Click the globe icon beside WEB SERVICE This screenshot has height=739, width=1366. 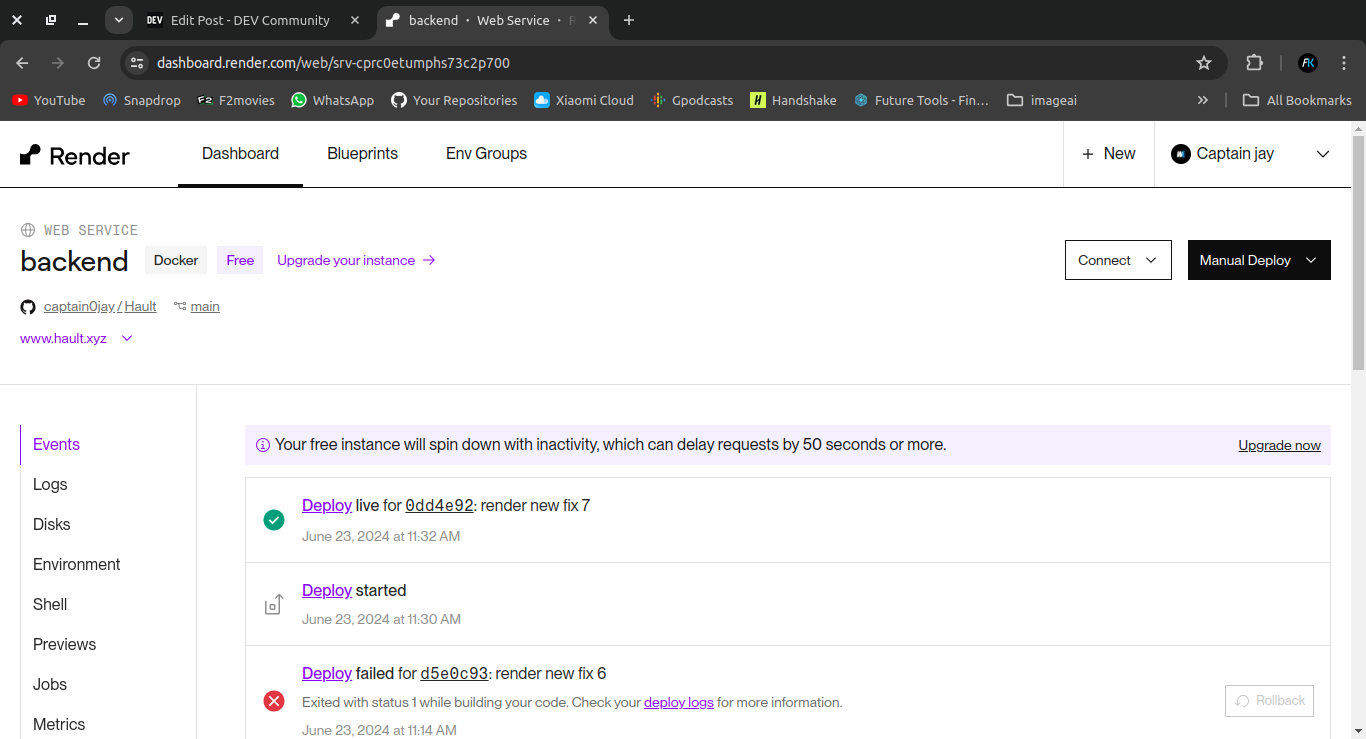[x=28, y=230]
